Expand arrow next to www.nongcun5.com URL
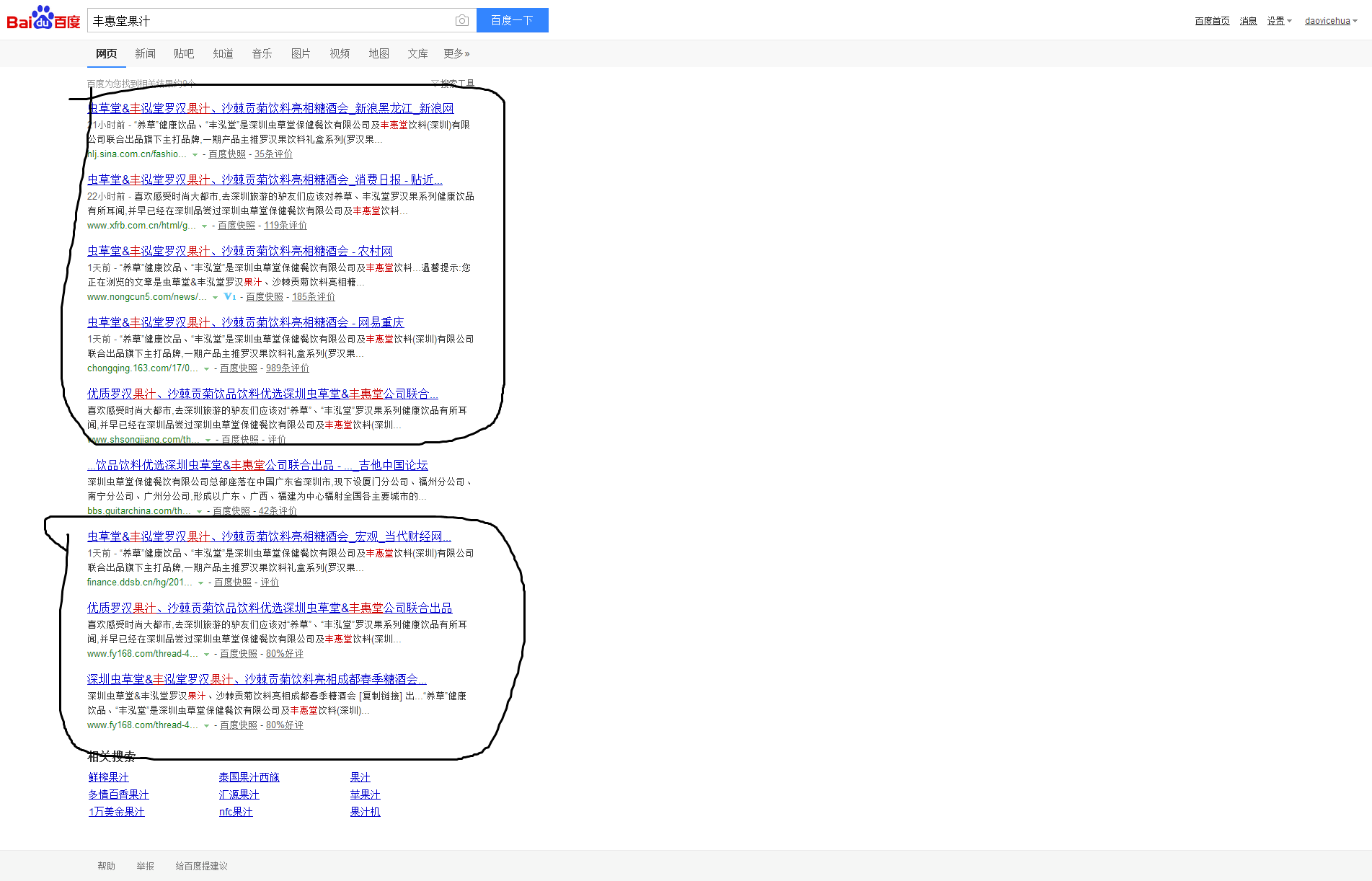 215,297
